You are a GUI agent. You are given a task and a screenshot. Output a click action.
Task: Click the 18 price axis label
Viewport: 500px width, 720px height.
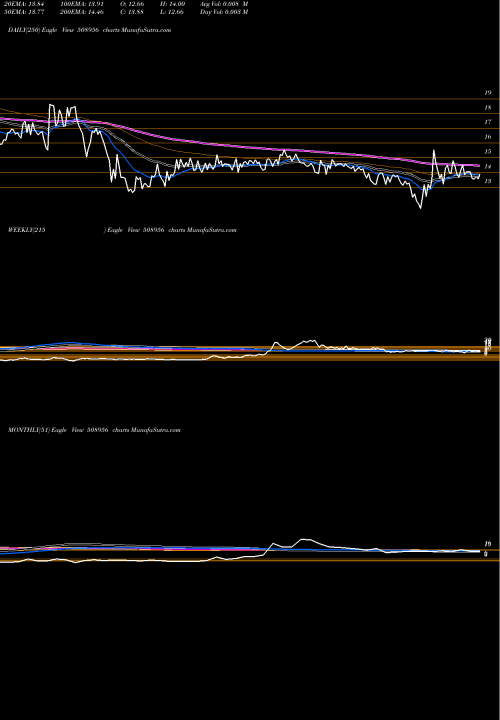(x=488, y=107)
